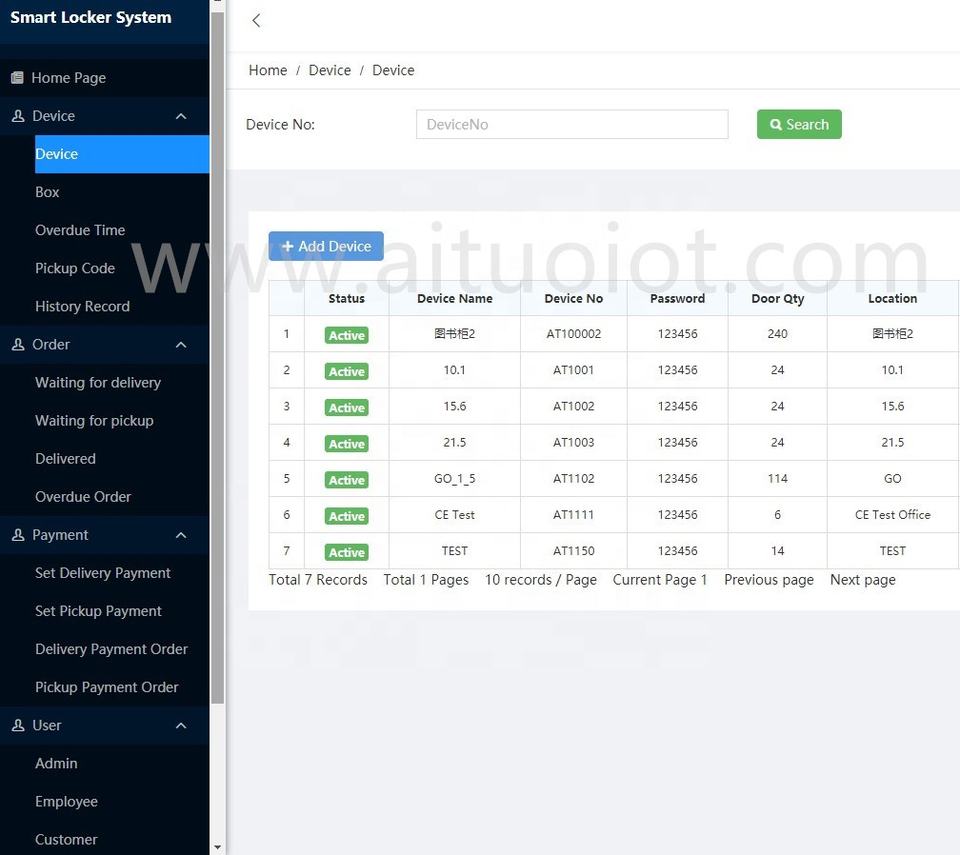Click Active status badge for AT1150
Screen dimensions: 960x855
(x=347, y=552)
